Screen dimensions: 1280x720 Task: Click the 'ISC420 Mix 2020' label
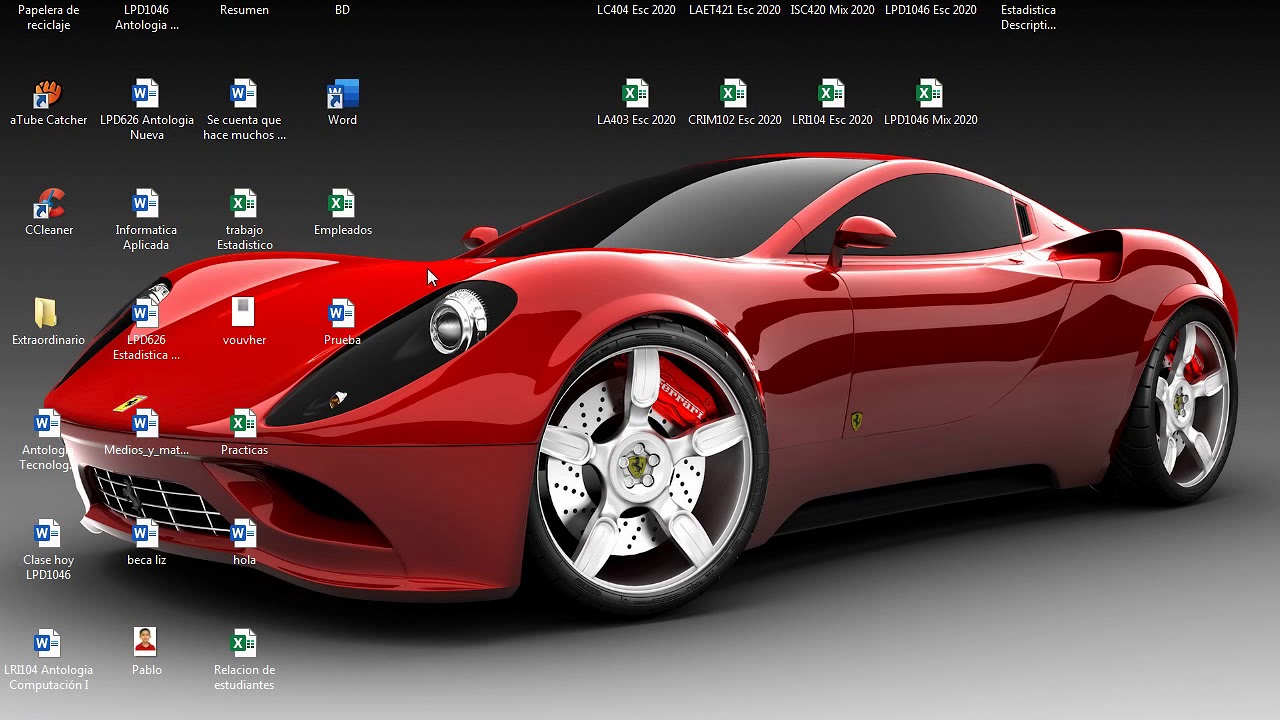[832, 10]
